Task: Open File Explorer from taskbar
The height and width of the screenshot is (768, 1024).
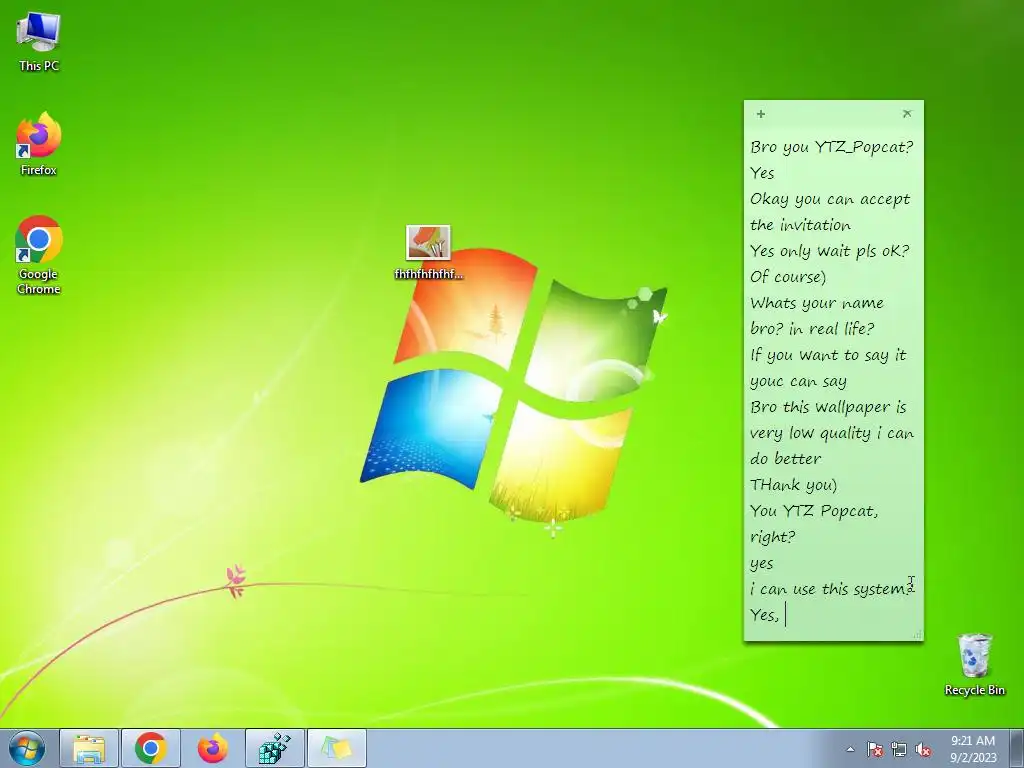Action: coord(89,748)
